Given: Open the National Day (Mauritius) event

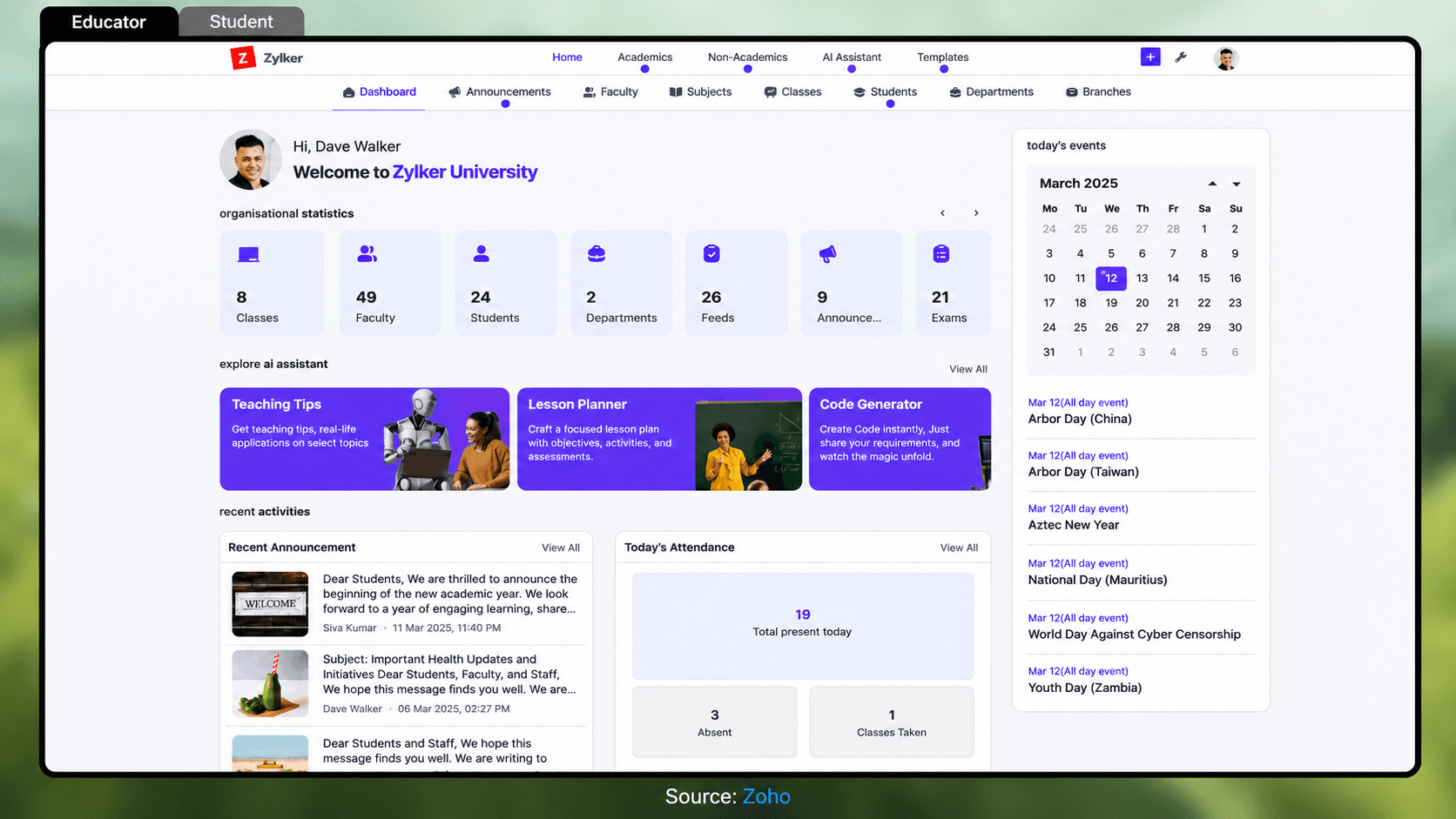Looking at the screenshot, I should pyautogui.click(x=1097, y=580).
